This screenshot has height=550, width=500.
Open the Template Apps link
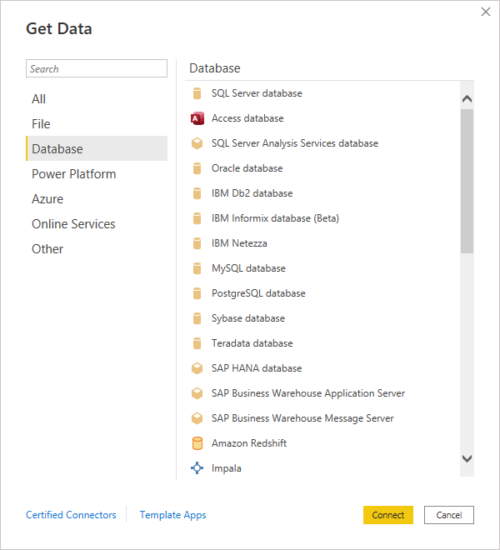tap(173, 515)
